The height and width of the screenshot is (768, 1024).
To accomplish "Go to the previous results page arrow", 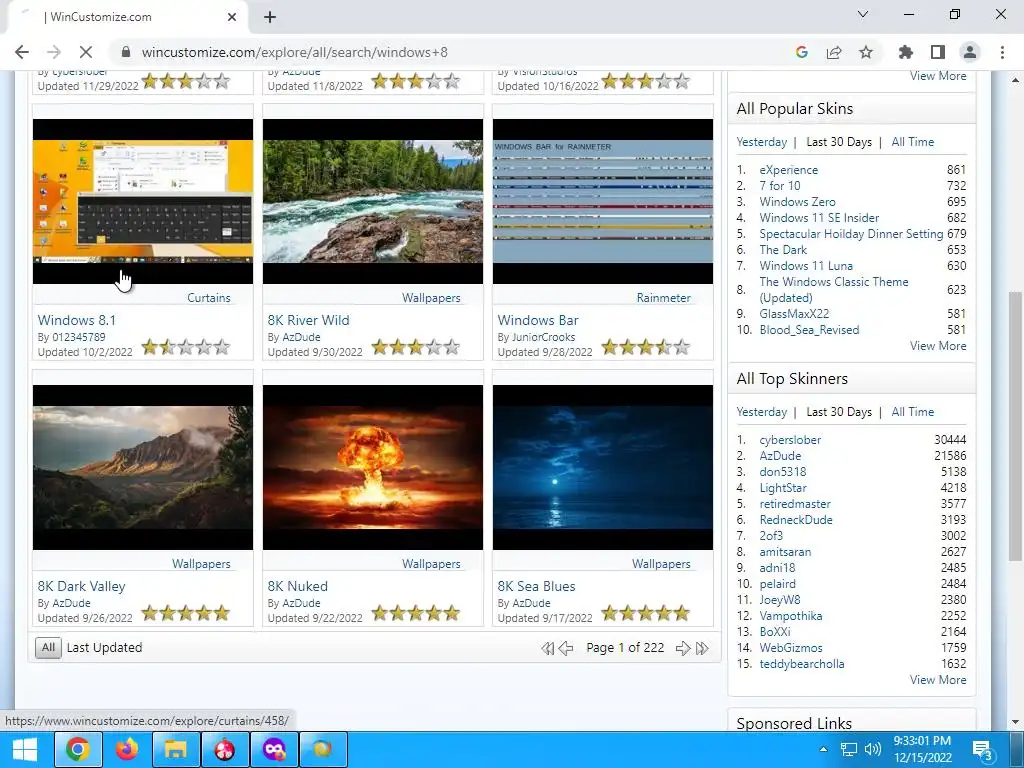I will [x=566, y=648].
